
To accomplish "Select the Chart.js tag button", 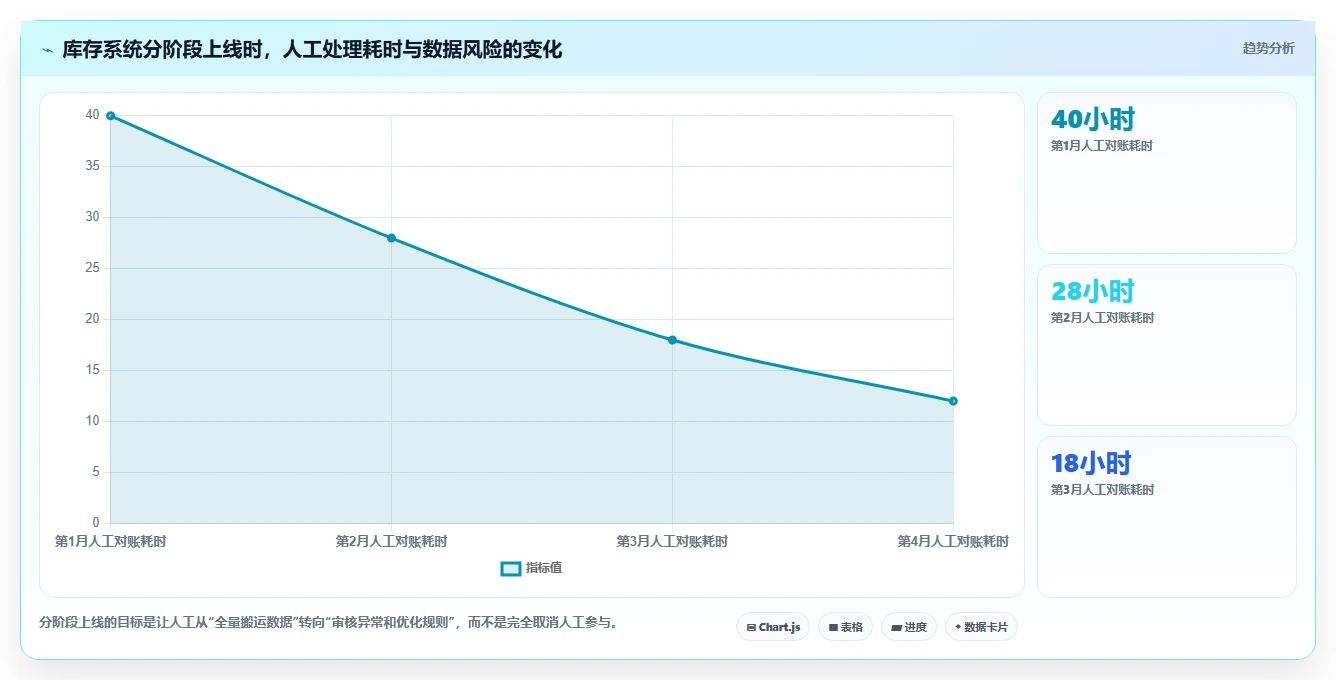I will click(x=773, y=627).
